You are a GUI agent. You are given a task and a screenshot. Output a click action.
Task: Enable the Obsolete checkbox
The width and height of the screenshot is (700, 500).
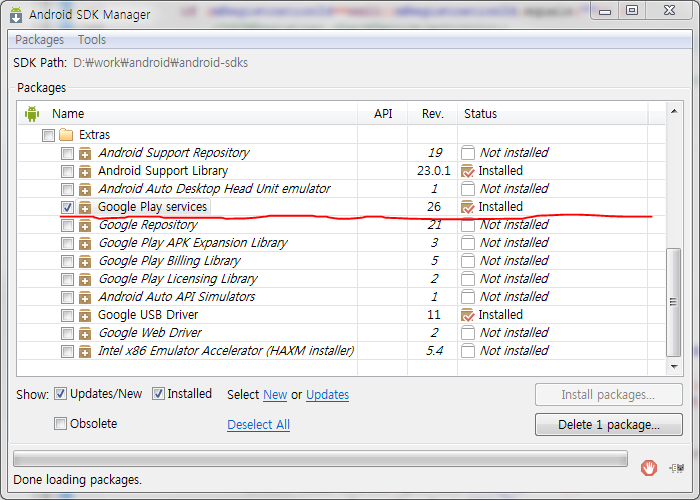click(61, 424)
